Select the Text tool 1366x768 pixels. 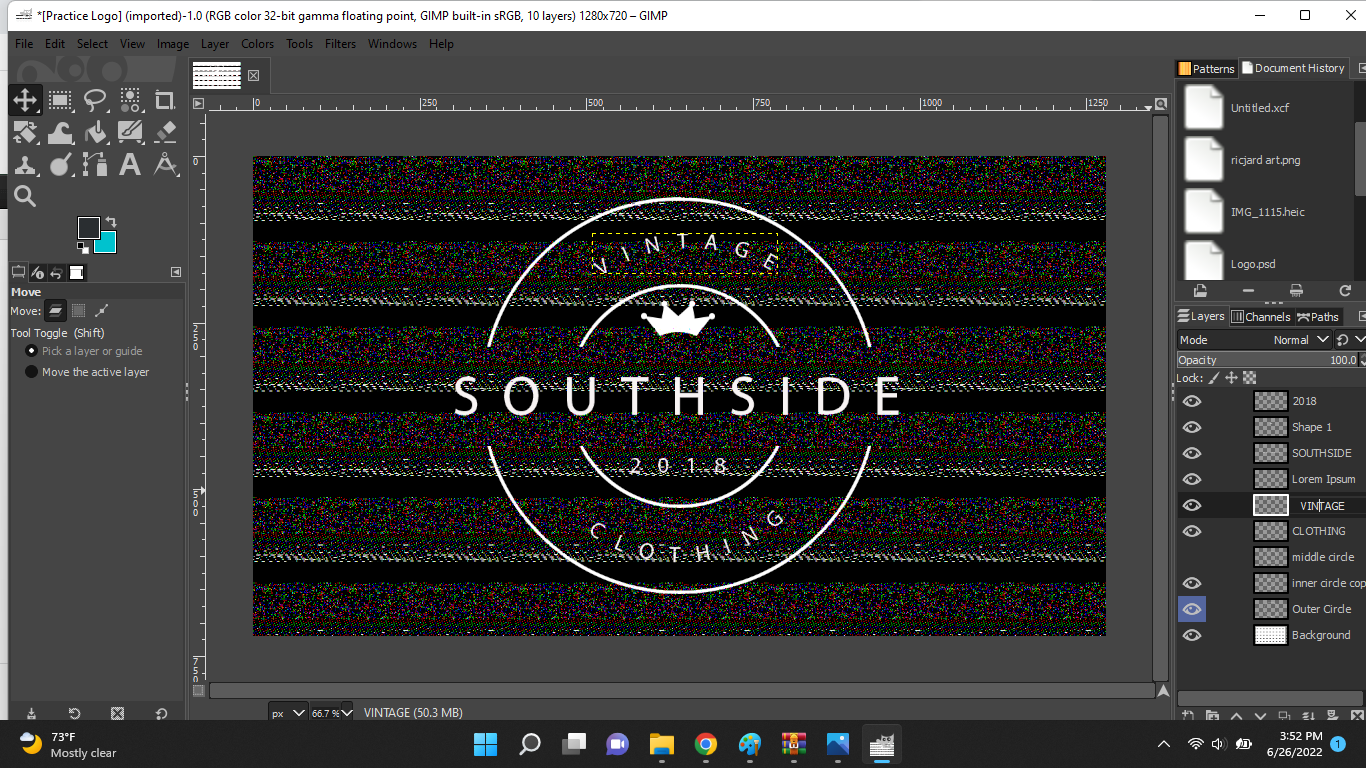tap(130, 165)
